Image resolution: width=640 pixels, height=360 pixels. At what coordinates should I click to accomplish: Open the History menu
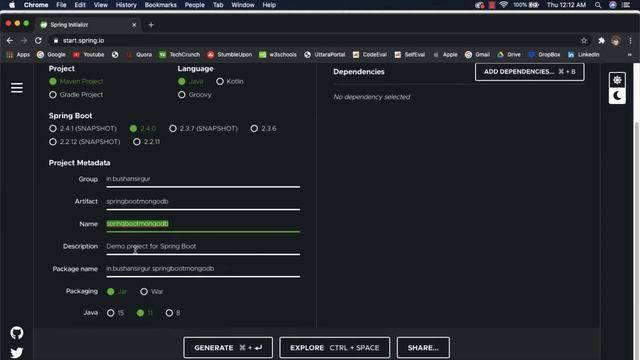126,5
